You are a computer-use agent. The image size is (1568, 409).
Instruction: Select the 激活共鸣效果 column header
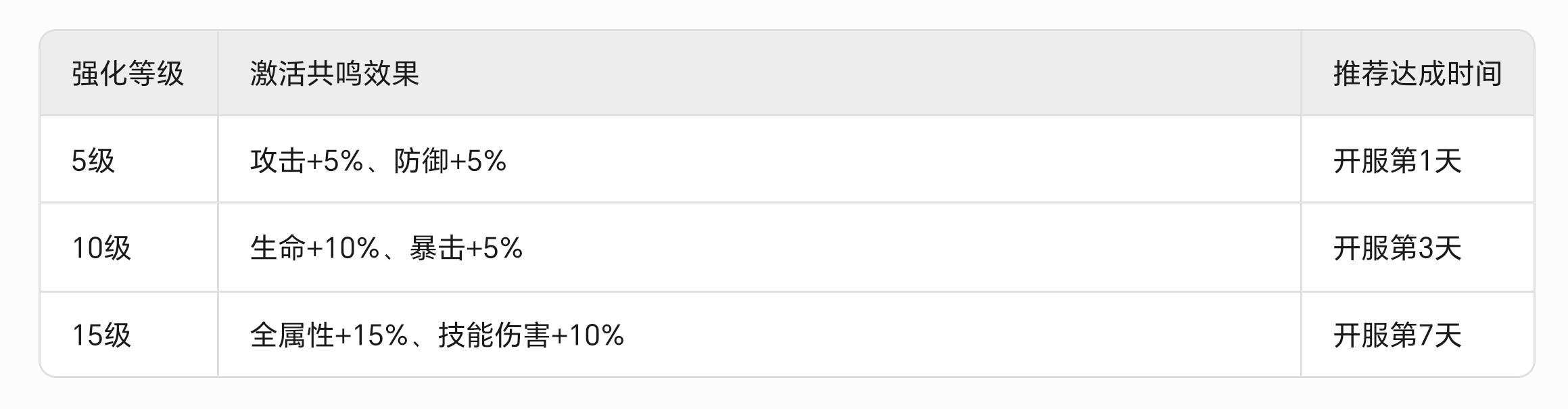tap(335, 74)
